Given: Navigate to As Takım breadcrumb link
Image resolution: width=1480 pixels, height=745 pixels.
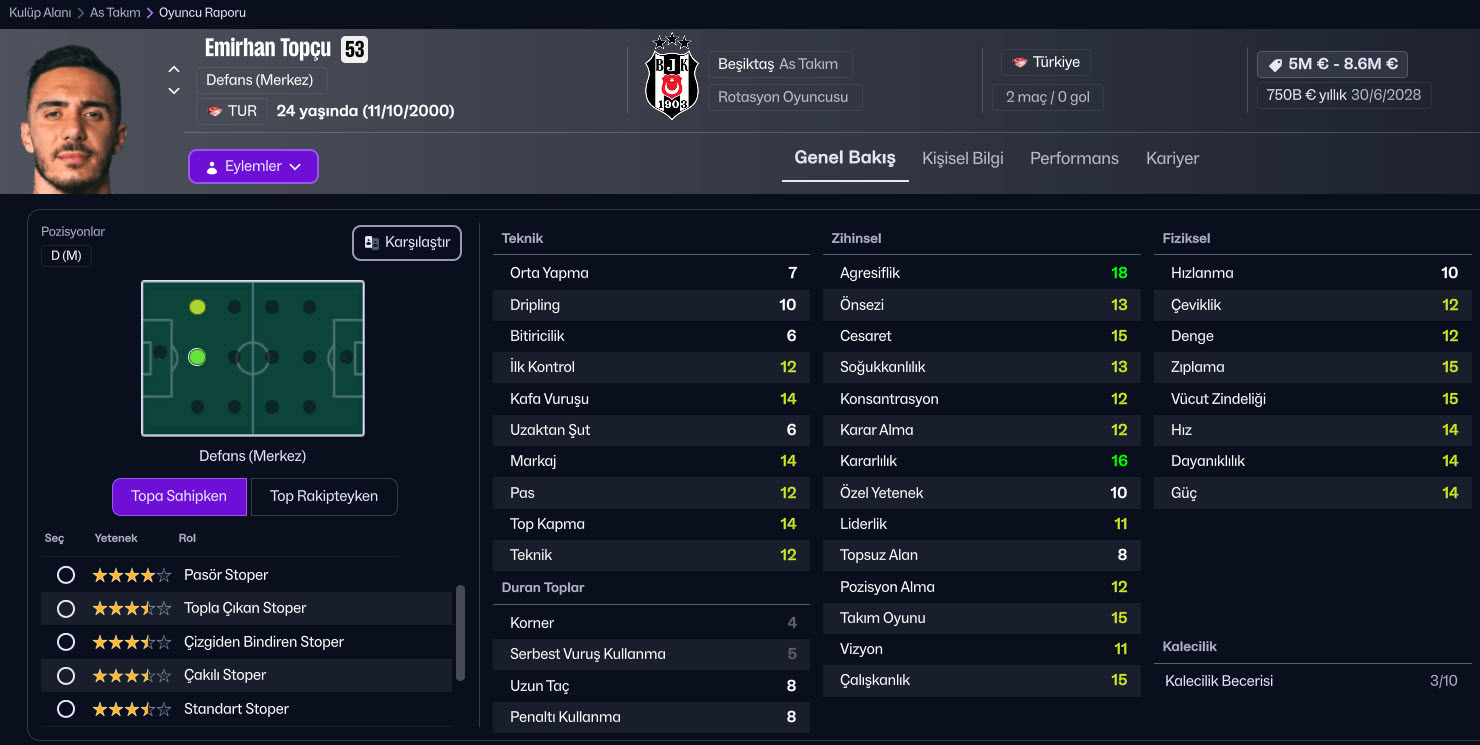Looking at the screenshot, I should 115,13.
